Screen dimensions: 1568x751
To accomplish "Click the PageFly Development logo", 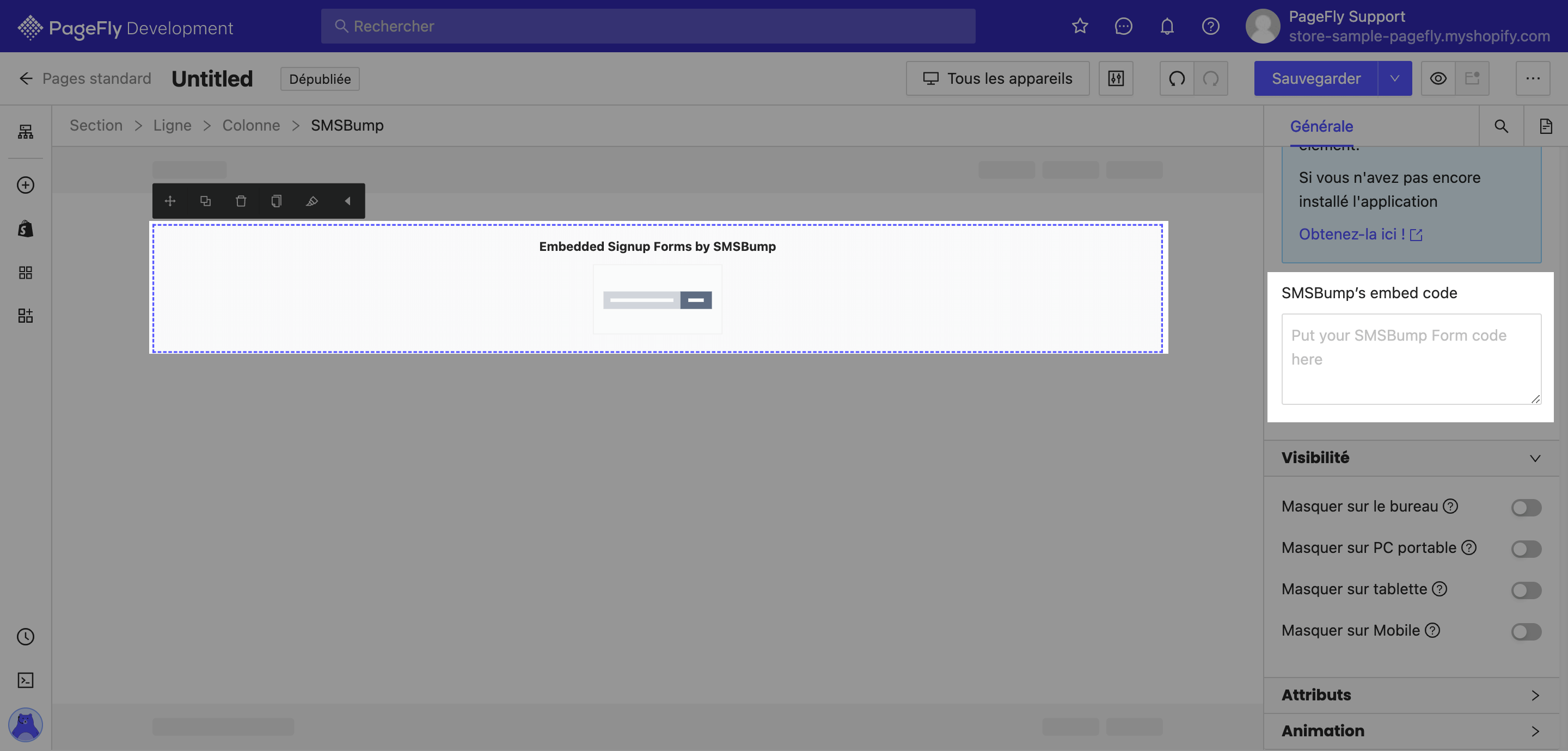I will click(125, 27).
